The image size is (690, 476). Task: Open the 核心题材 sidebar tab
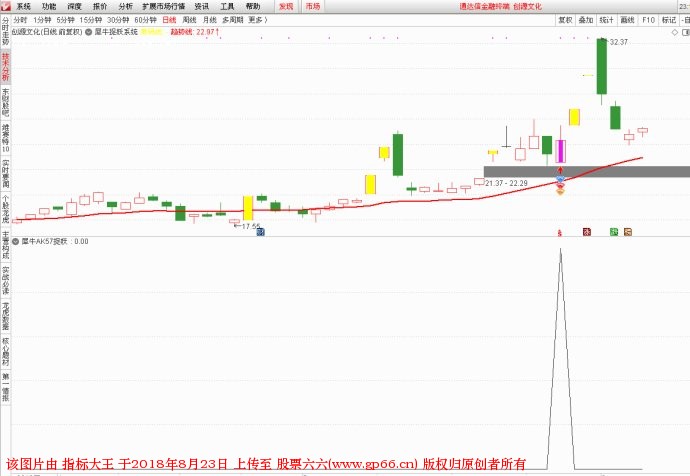(5, 352)
